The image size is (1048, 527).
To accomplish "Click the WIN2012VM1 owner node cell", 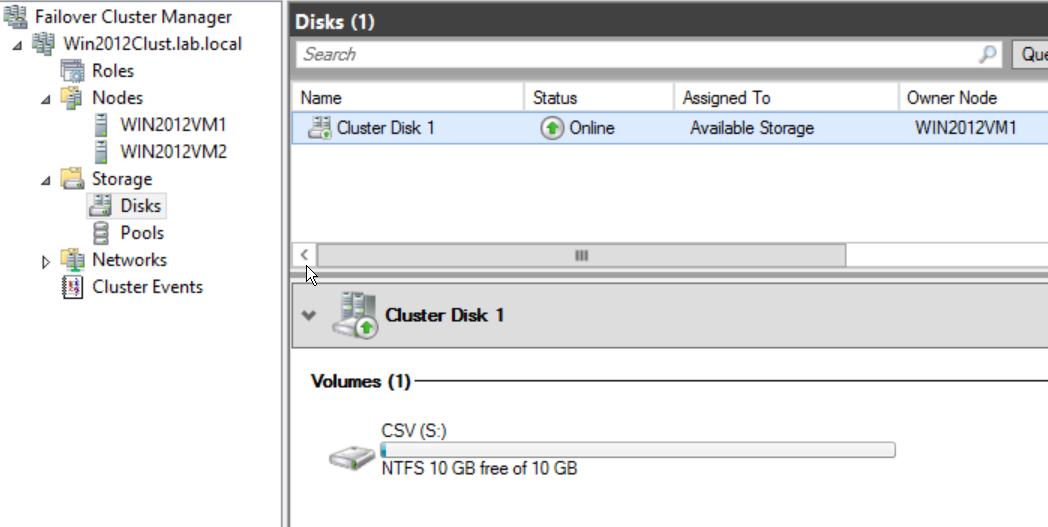I will (x=966, y=128).
